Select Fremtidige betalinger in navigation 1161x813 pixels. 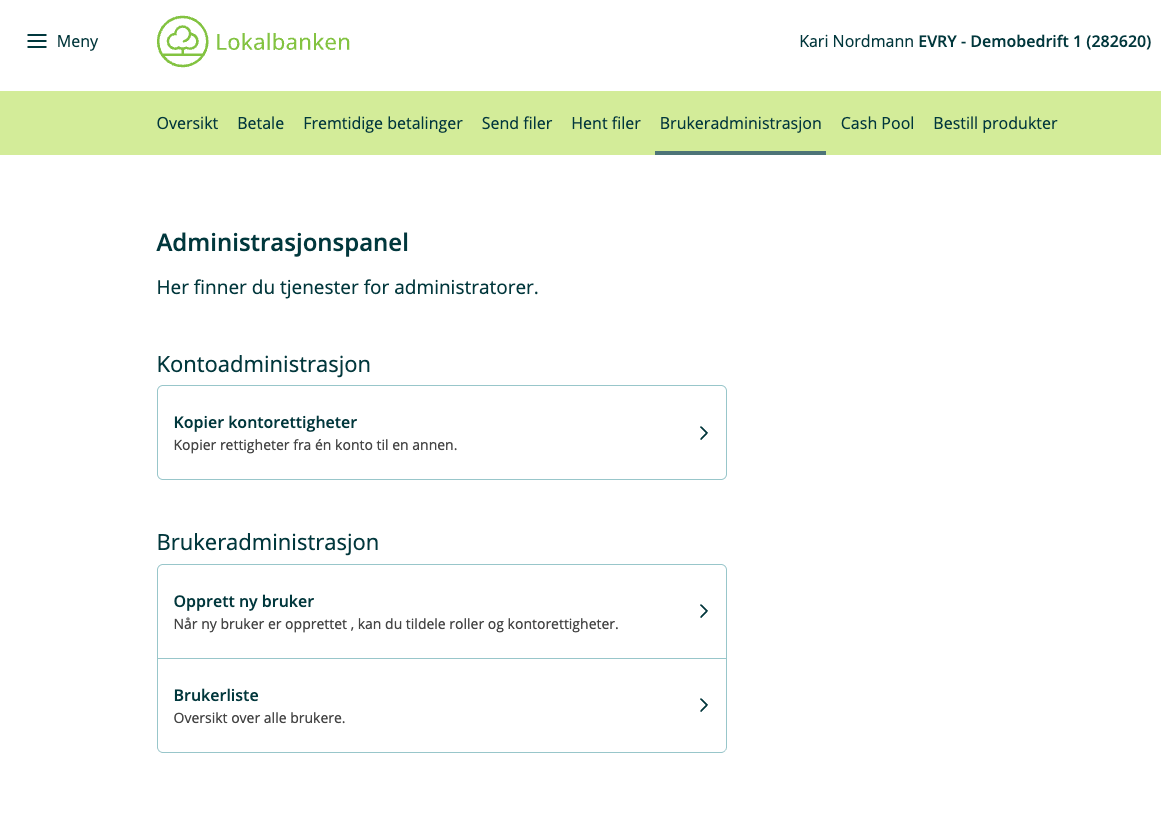383,123
